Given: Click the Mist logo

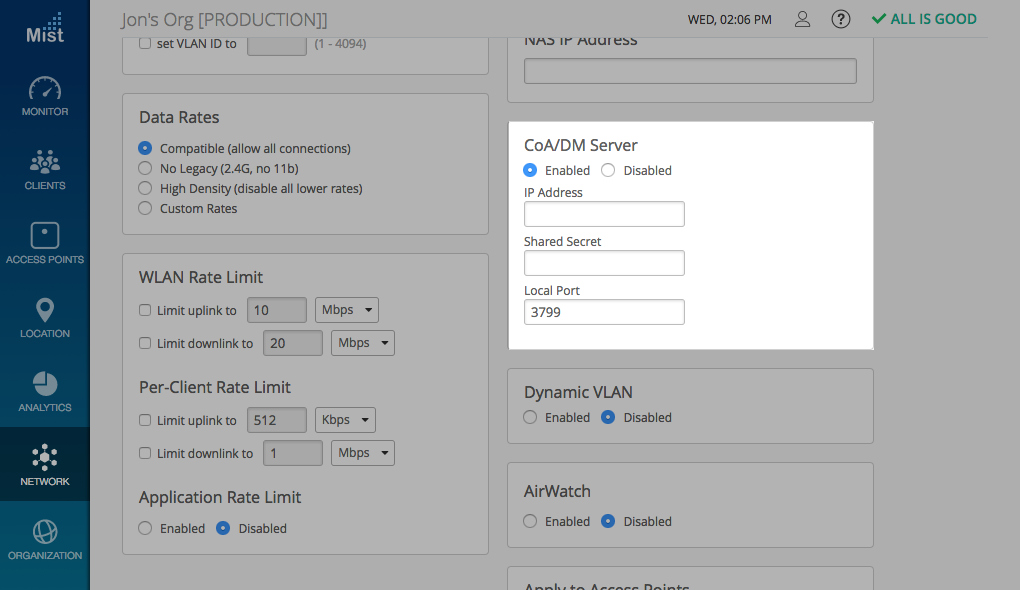Looking at the screenshot, I should [44, 27].
